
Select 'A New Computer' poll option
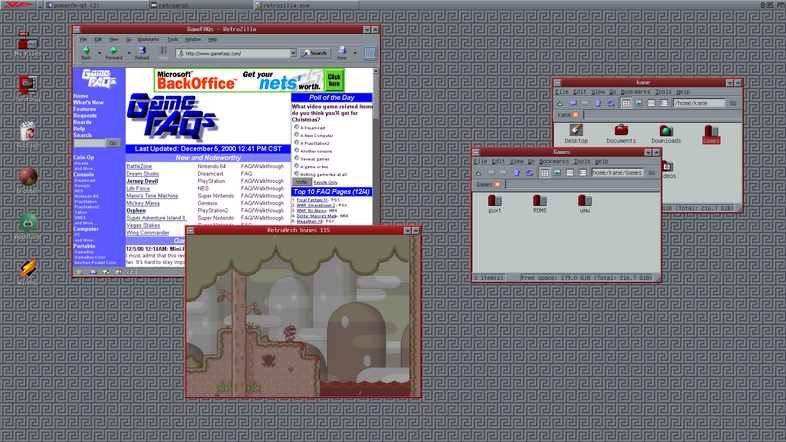(296, 135)
